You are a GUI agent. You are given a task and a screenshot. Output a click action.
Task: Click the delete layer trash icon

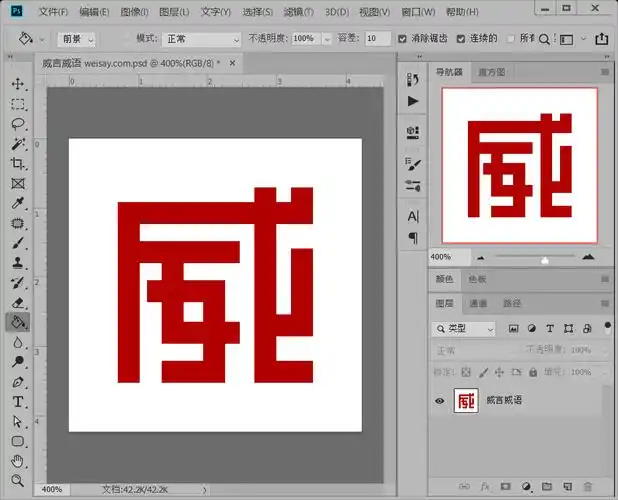point(587,486)
